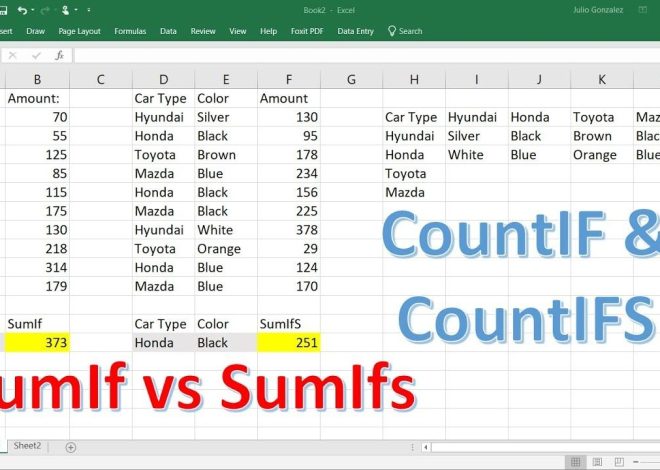Click the Touch/Mouse mode icon
The width and height of the screenshot is (660, 470).
(65, 10)
